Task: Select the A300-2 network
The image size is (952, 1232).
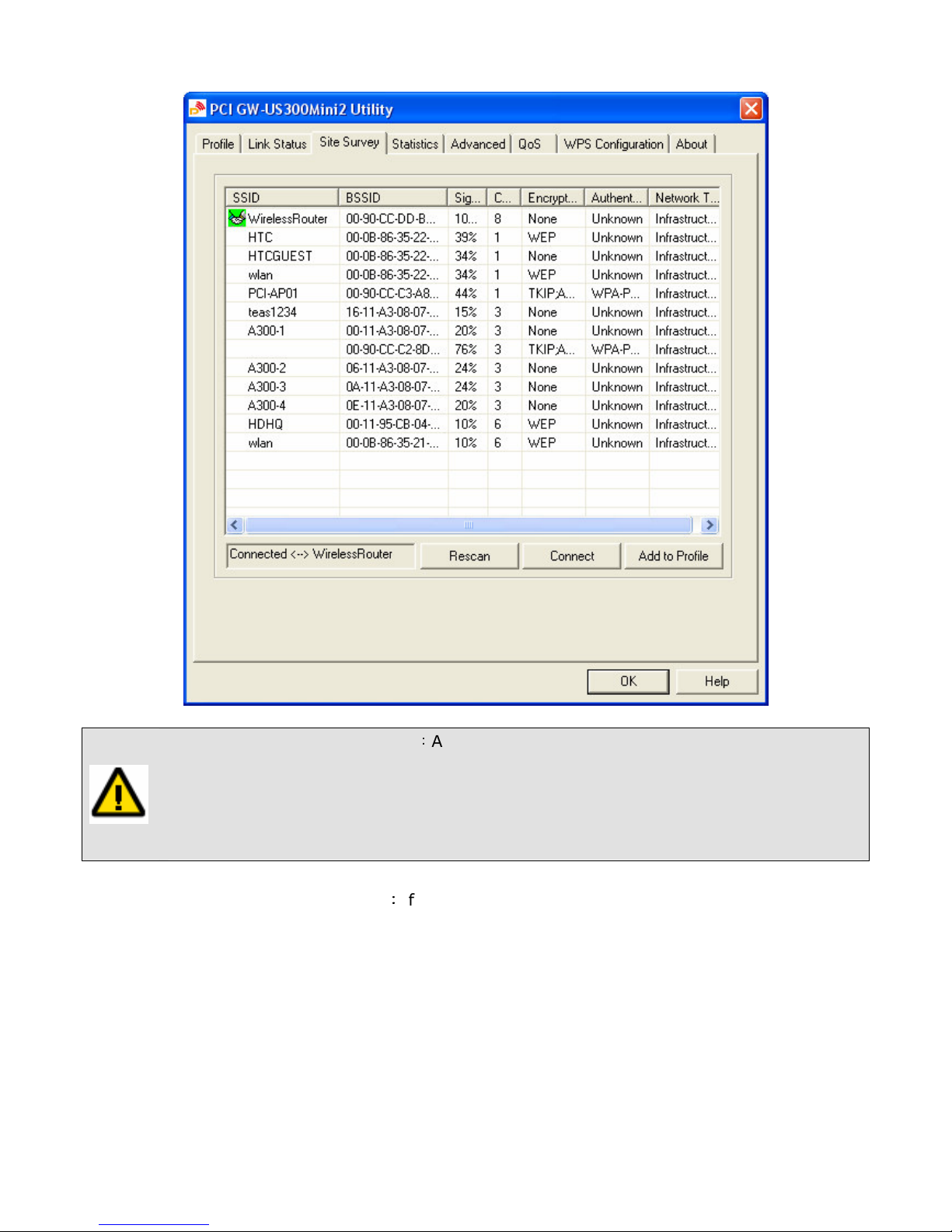Action: click(x=473, y=368)
